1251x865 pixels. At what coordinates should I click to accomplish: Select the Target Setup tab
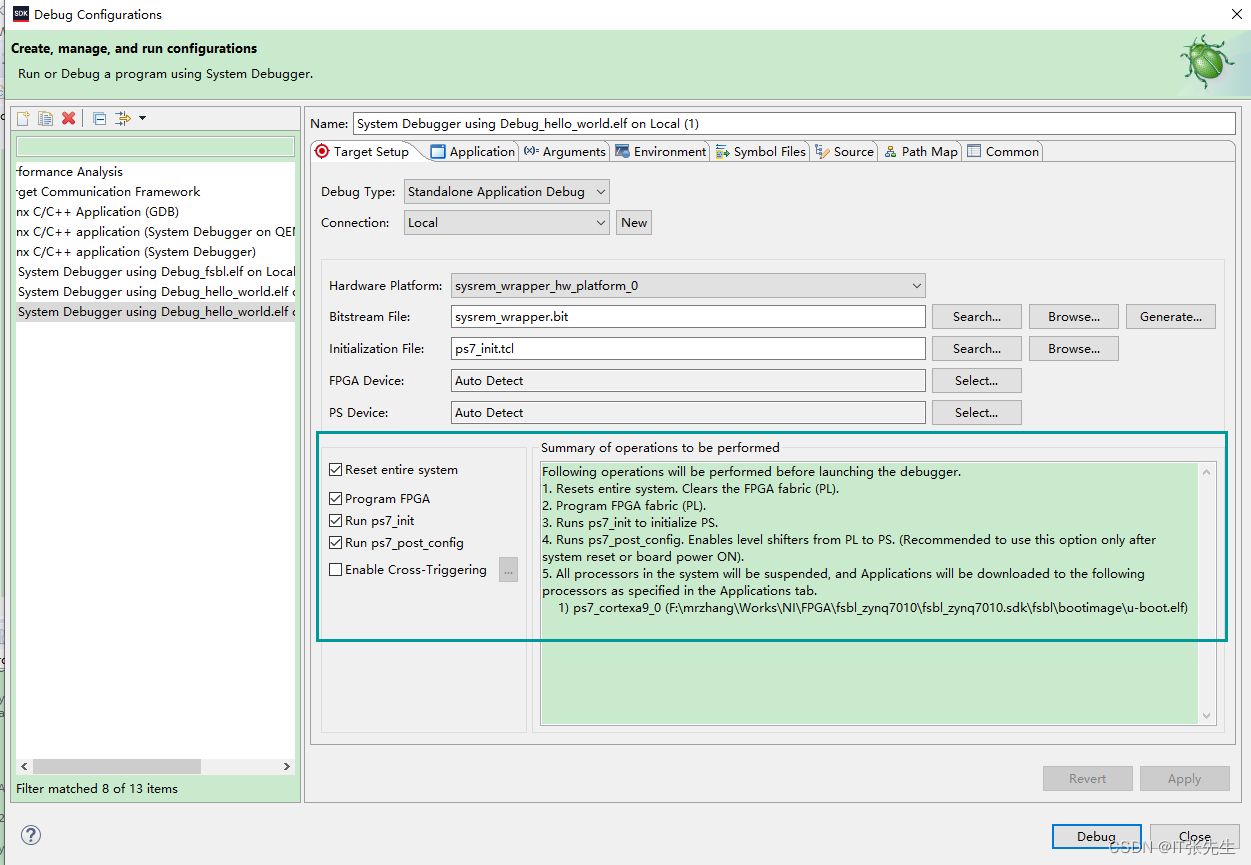point(362,152)
